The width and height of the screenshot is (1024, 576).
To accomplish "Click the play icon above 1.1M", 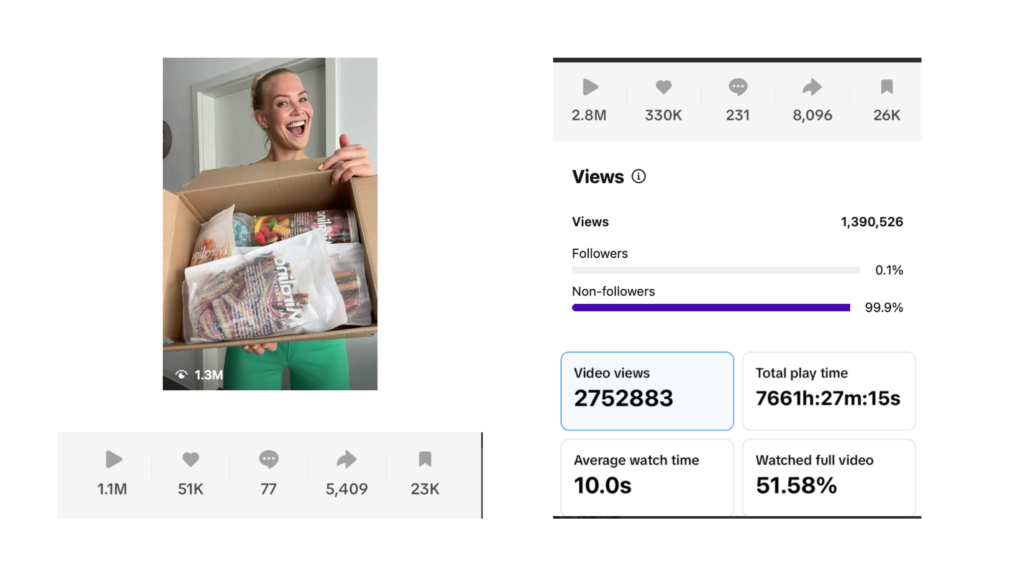I will [114, 460].
